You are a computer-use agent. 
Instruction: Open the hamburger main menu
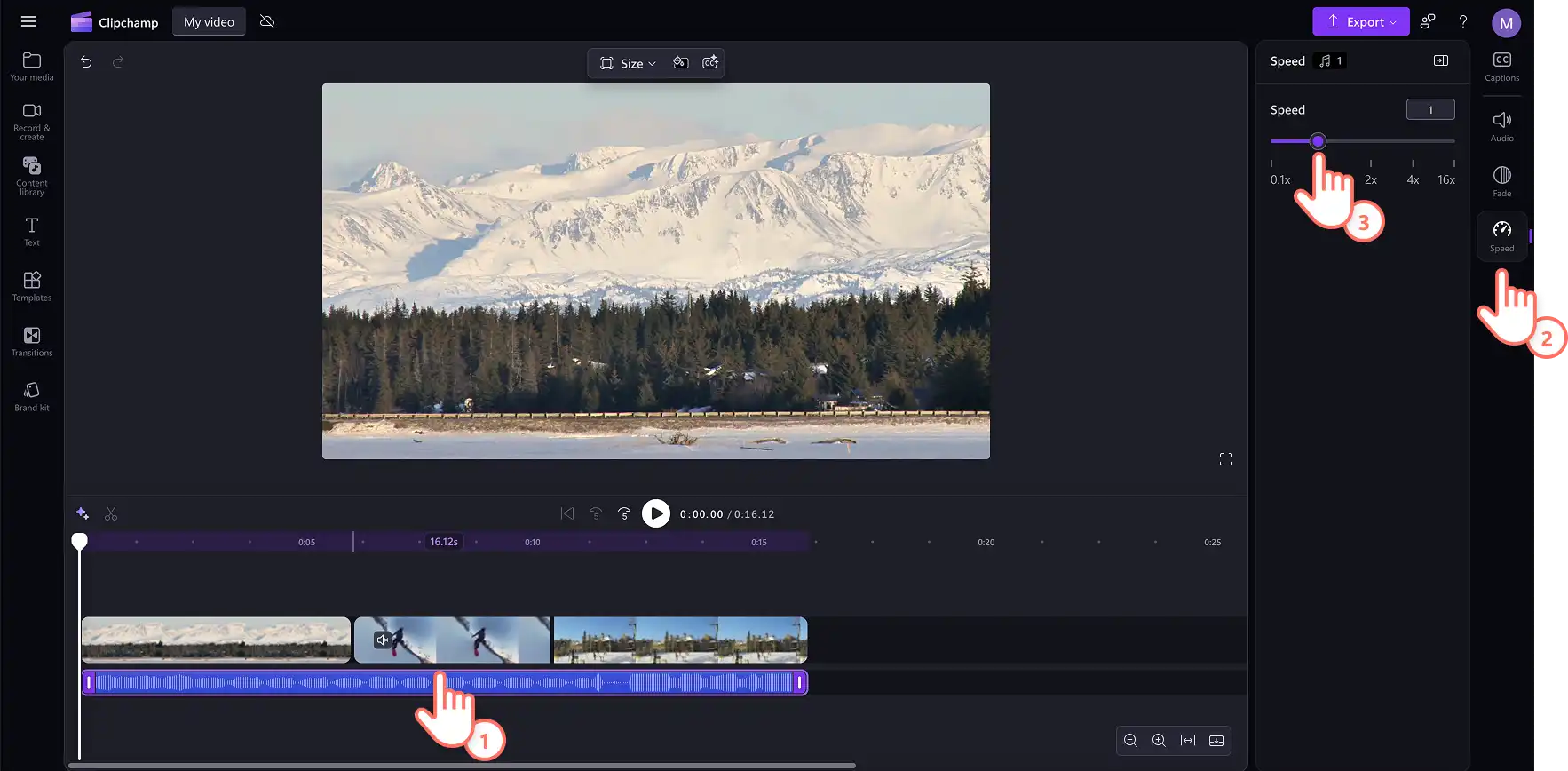pyautogui.click(x=28, y=21)
